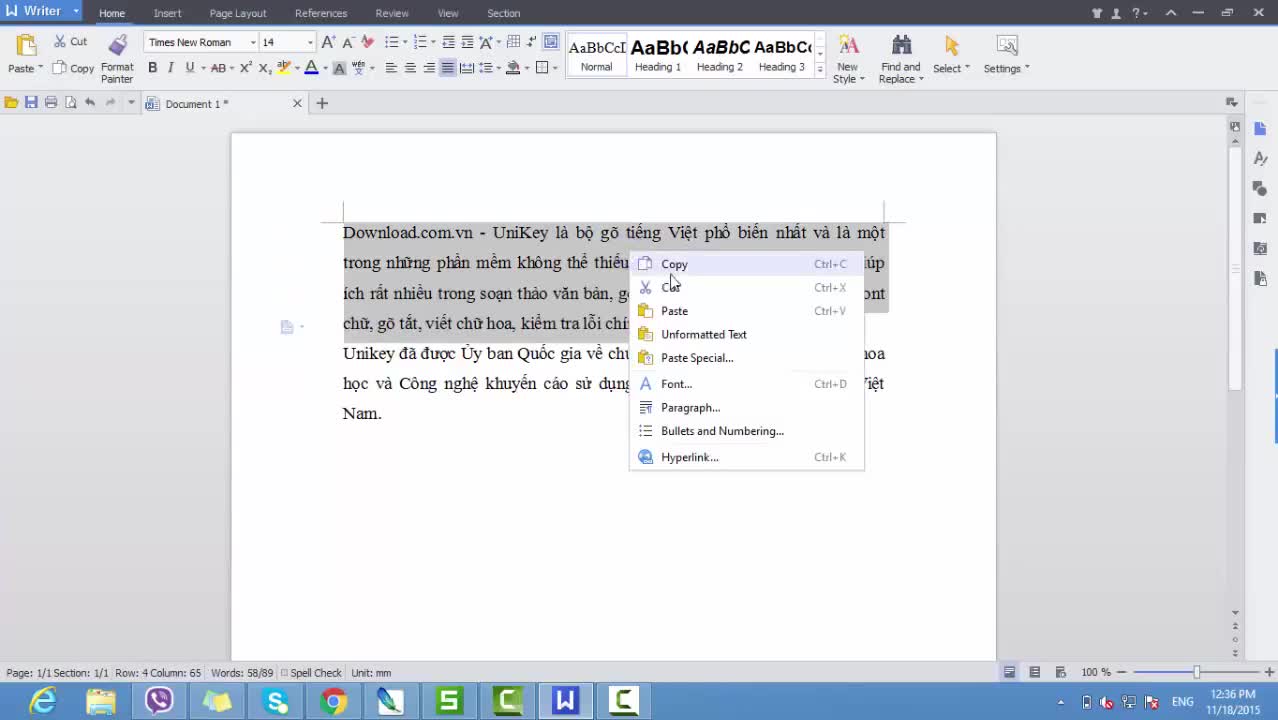Center the paragraph text
The height and width of the screenshot is (720, 1278).
click(x=410, y=68)
